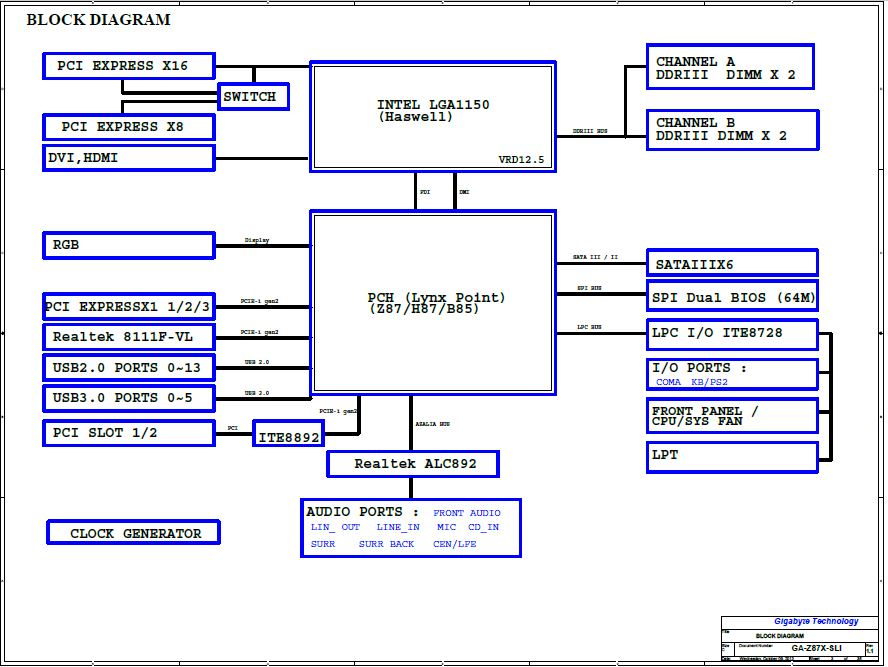
Task: Select the FRONT PANEL / CPU/SYS FAN block
Action: pos(731,416)
